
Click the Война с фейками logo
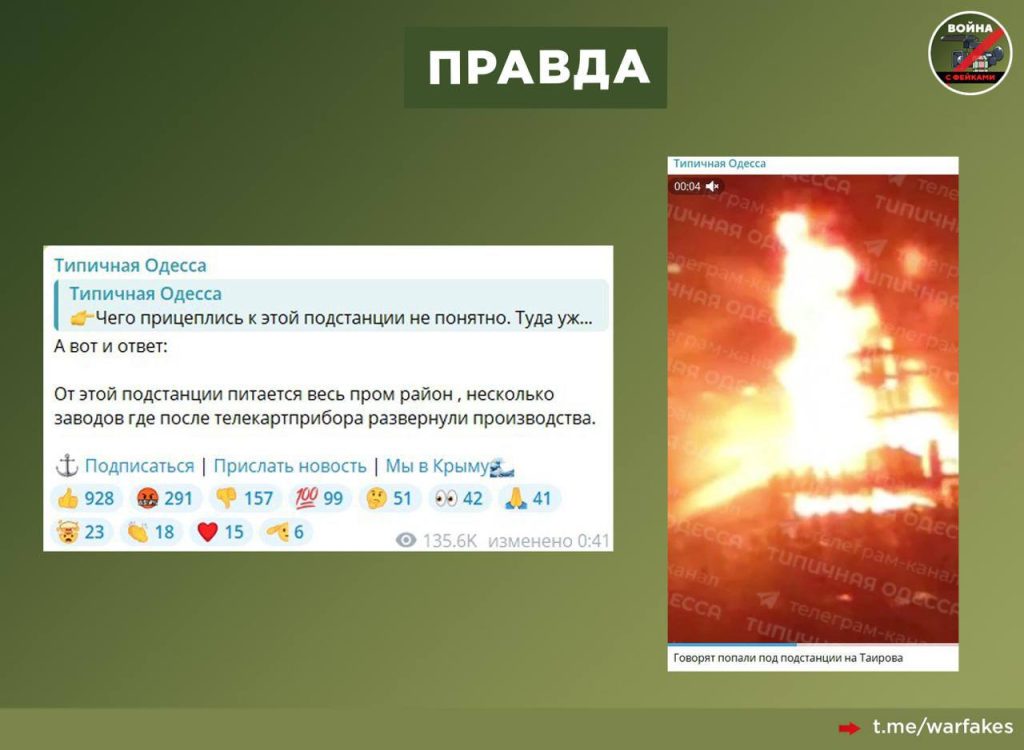(x=969, y=53)
